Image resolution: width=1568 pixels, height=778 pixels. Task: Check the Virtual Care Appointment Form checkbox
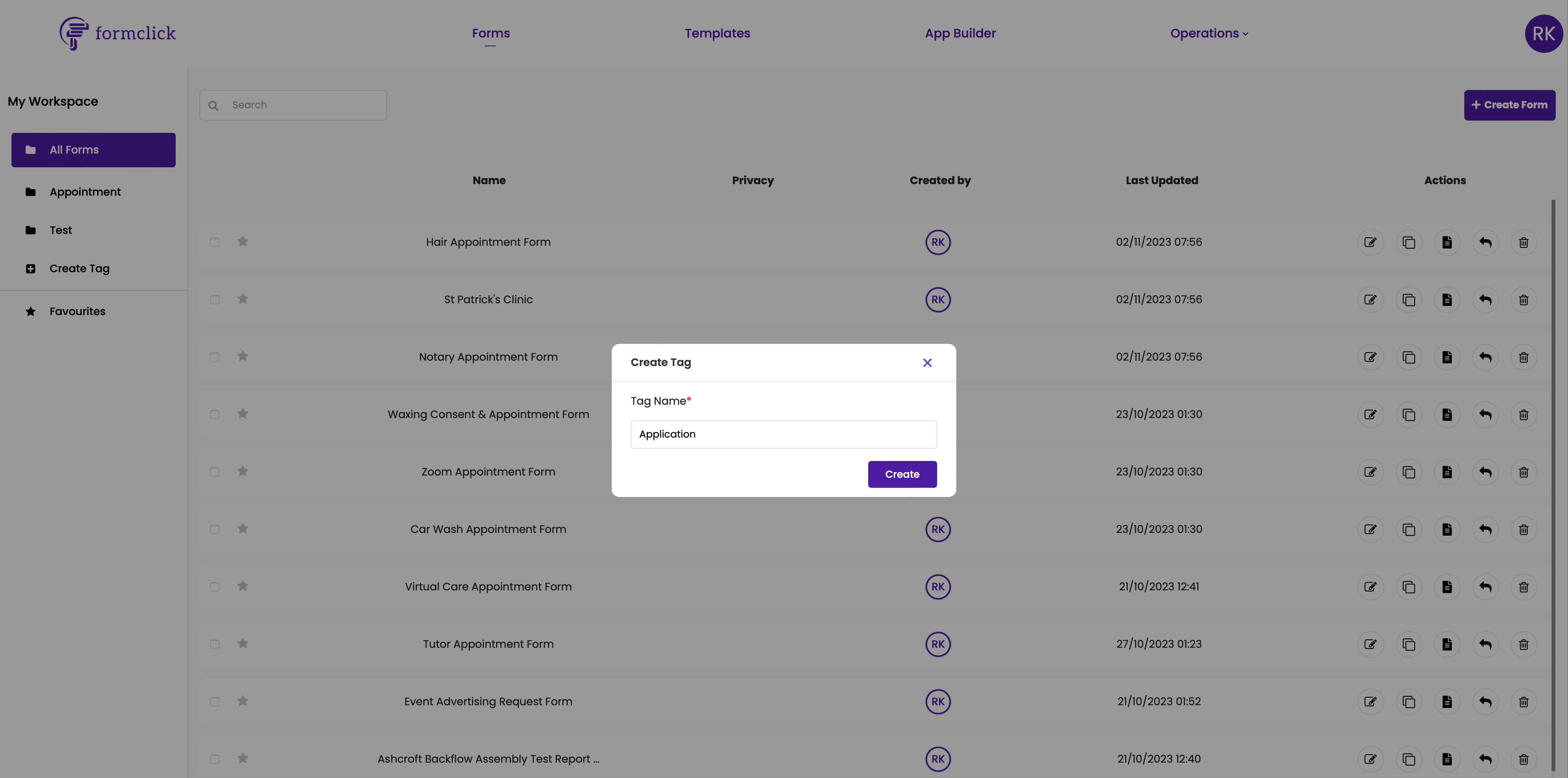tap(215, 587)
